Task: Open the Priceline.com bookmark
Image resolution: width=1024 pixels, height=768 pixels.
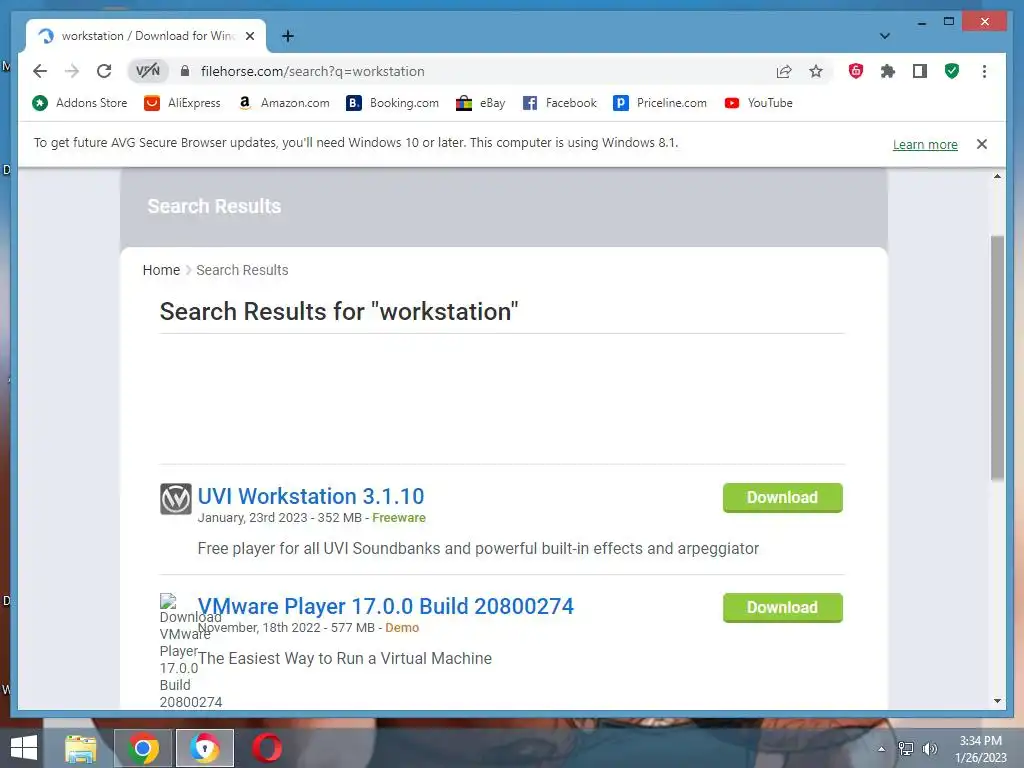Action: 660,103
